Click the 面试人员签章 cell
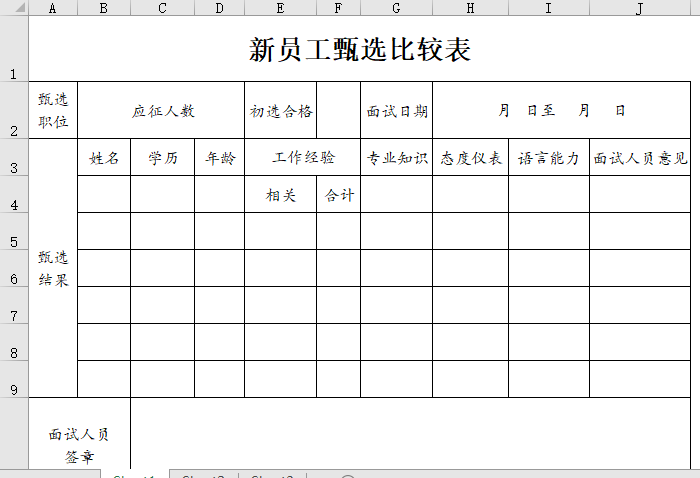Screen dimensions: 700x478 pos(79,445)
